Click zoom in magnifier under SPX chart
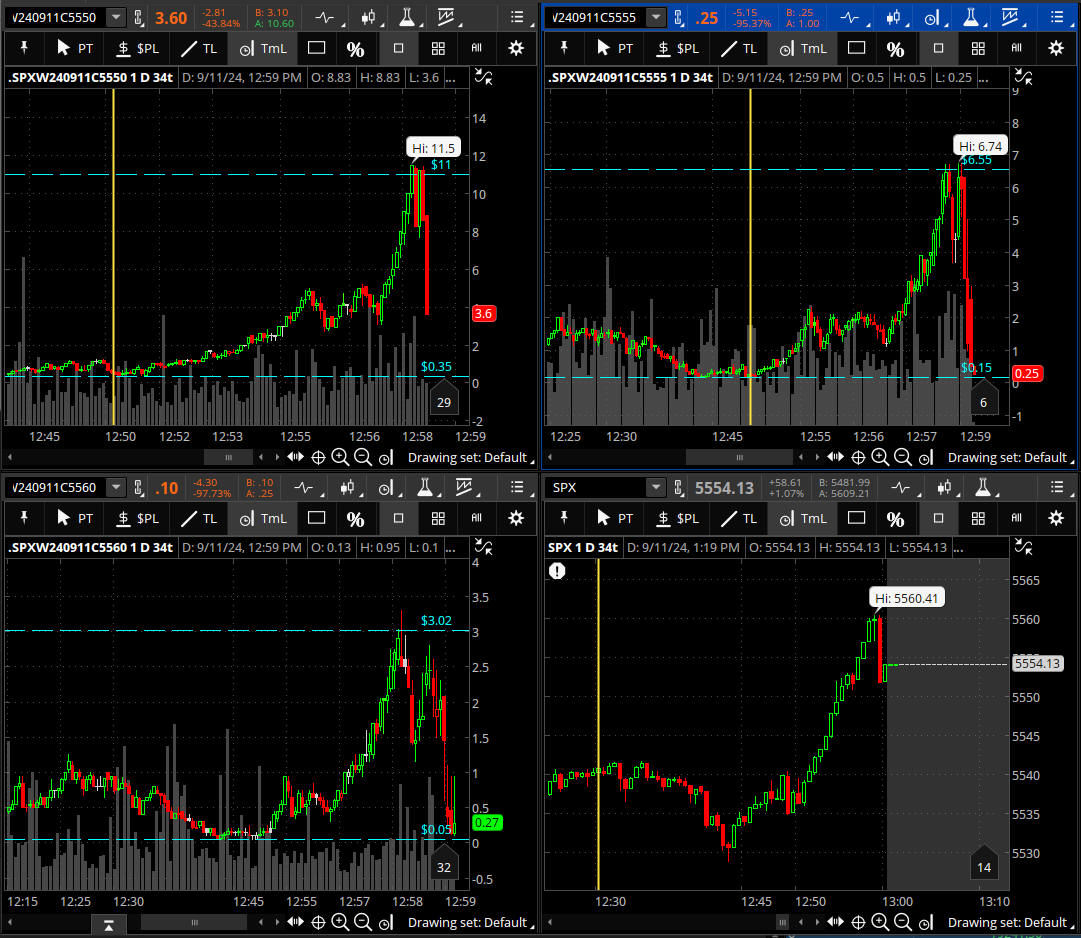1081x938 pixels. pyautogui.click(x=880, y=922)
